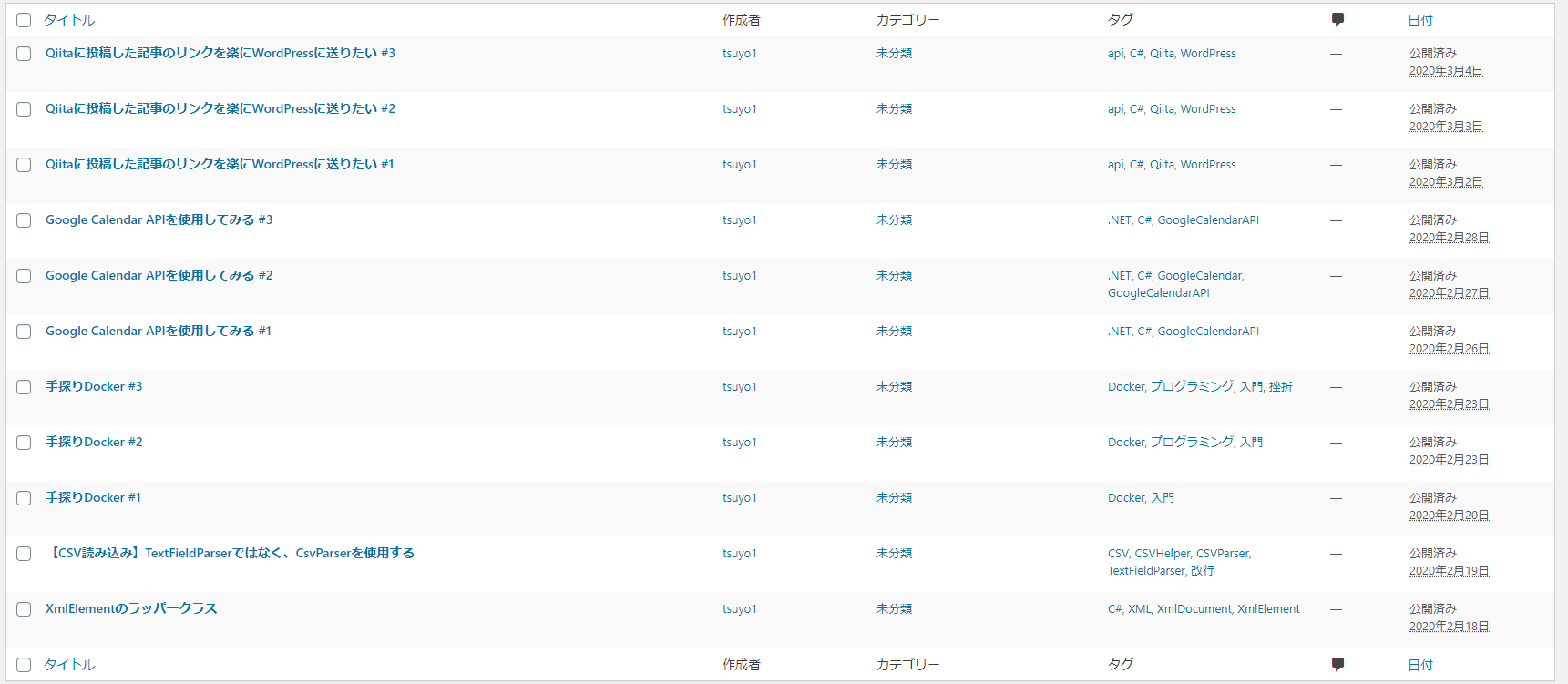
Task: Click date 2020年2月28日
Action: pos(1450,238)
